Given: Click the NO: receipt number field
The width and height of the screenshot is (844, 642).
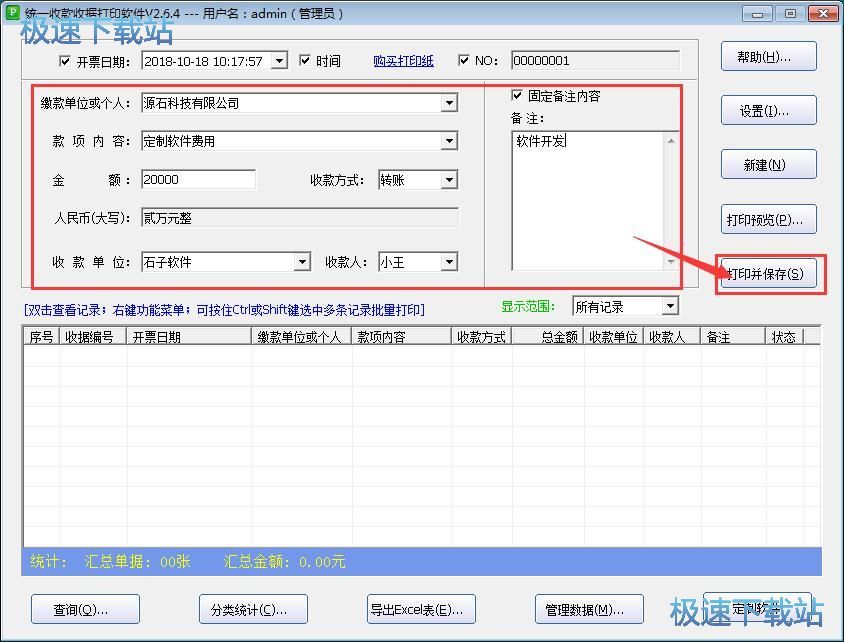Looking at the screenshot, I should pyautogui.click(x=595, y=60).
